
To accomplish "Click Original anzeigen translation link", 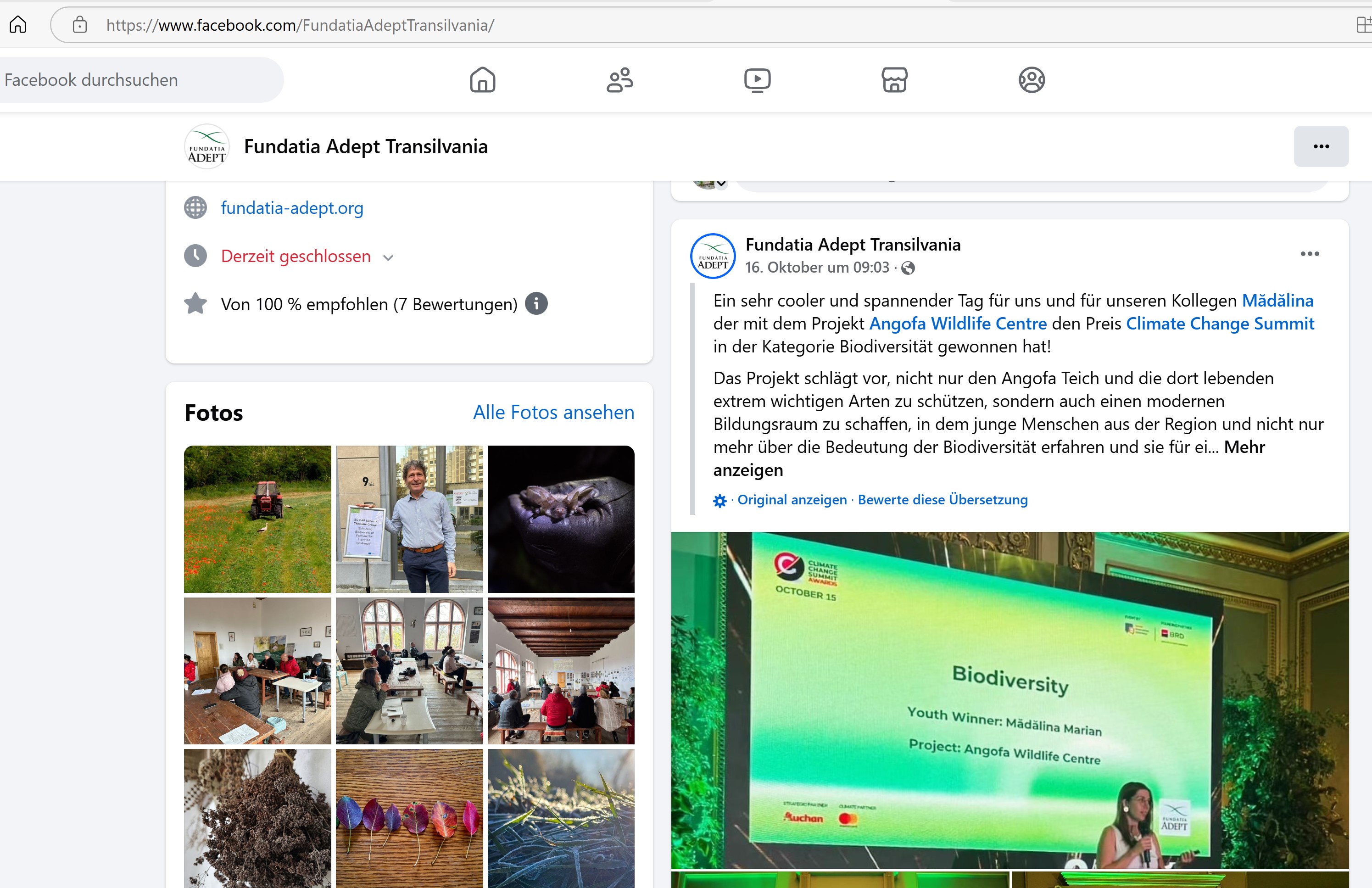I will (x=792, y=500).
